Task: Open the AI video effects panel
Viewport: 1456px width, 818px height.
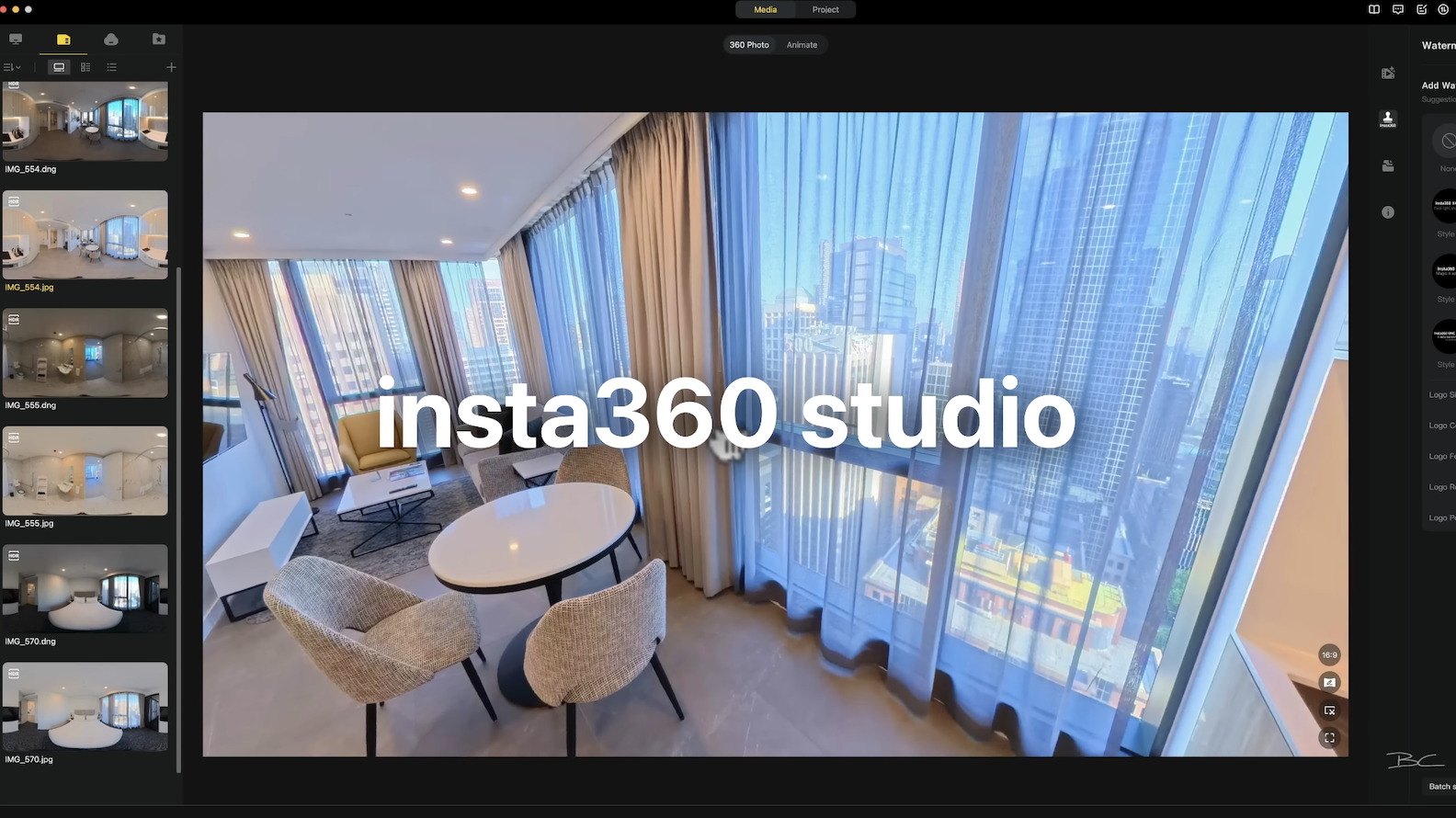Action: click(1388, 73)
